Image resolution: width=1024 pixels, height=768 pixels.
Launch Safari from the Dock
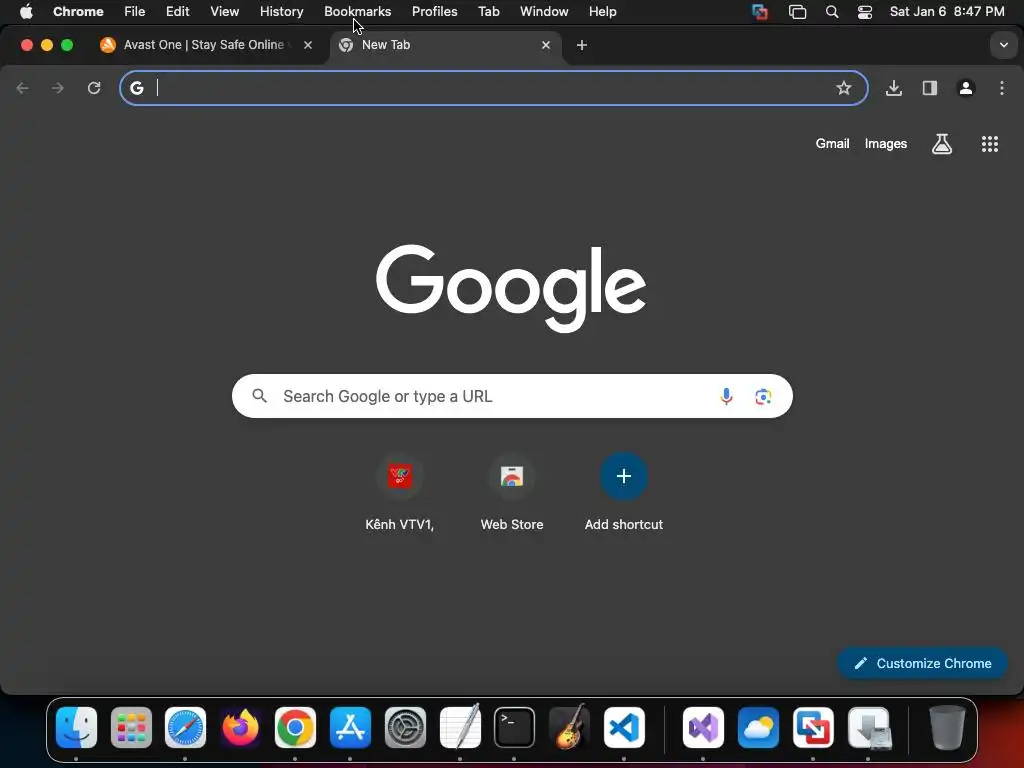coord(185,728)
